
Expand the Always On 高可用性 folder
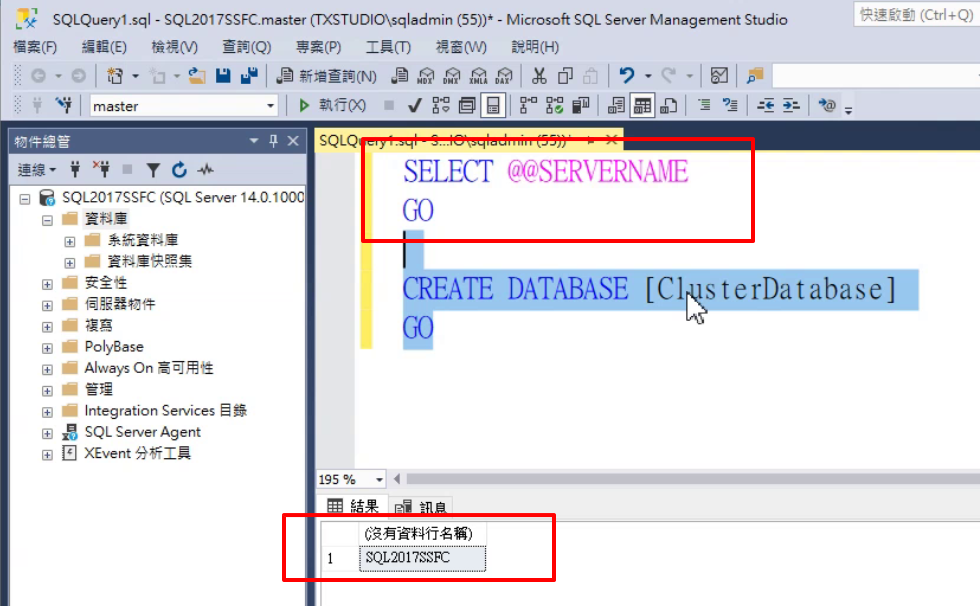48,370
